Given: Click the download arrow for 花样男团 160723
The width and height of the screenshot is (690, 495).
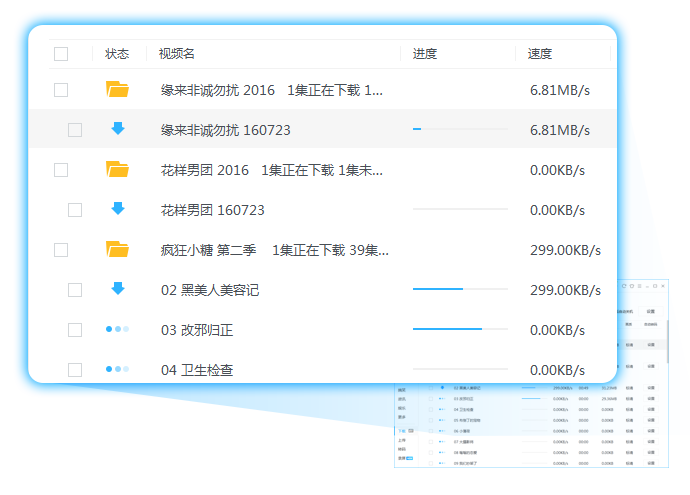Looking at the screenshot, I should click(x=117, y=209).
